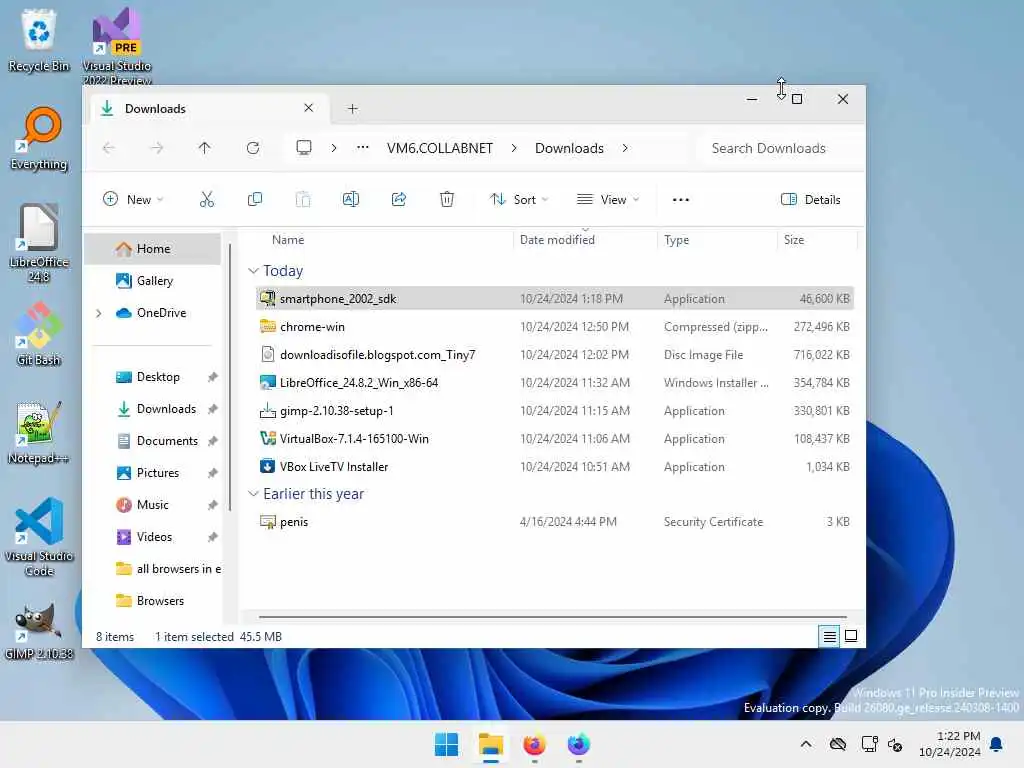Select LibreOffice_24.8.2_Win_x86-64 file
This screenshot has width=1024, height=768.
(554, 383)
